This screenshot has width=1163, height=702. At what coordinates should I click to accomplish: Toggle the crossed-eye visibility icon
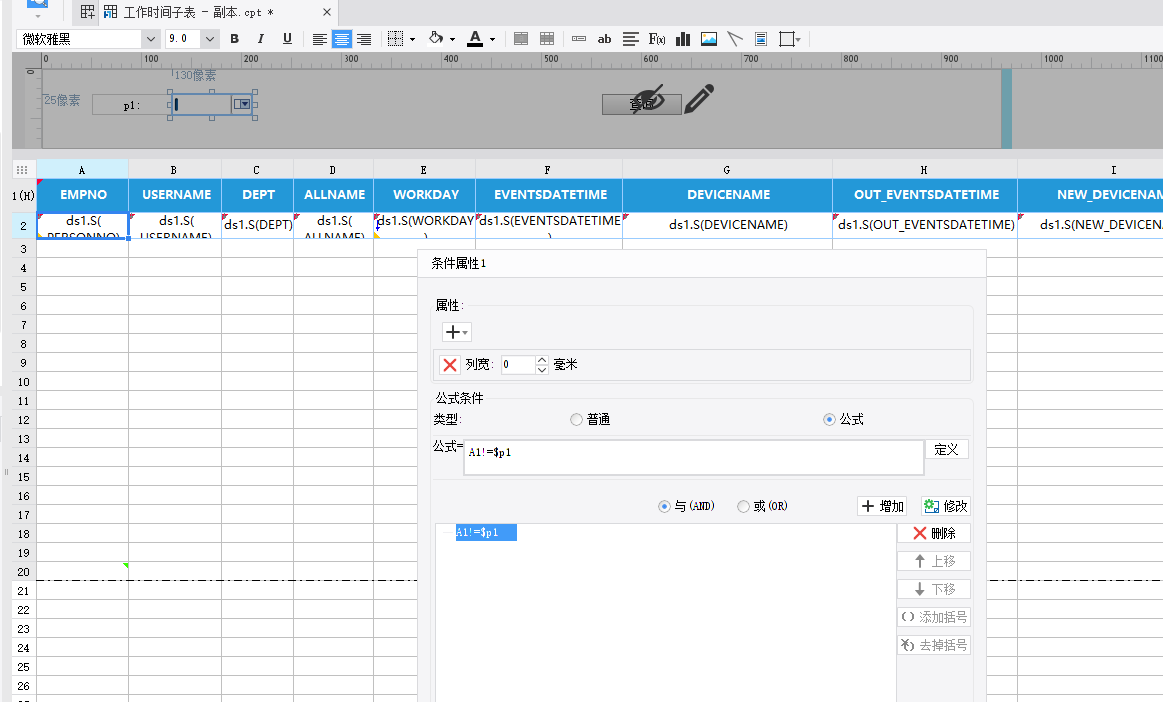click(x=648, y=99)
